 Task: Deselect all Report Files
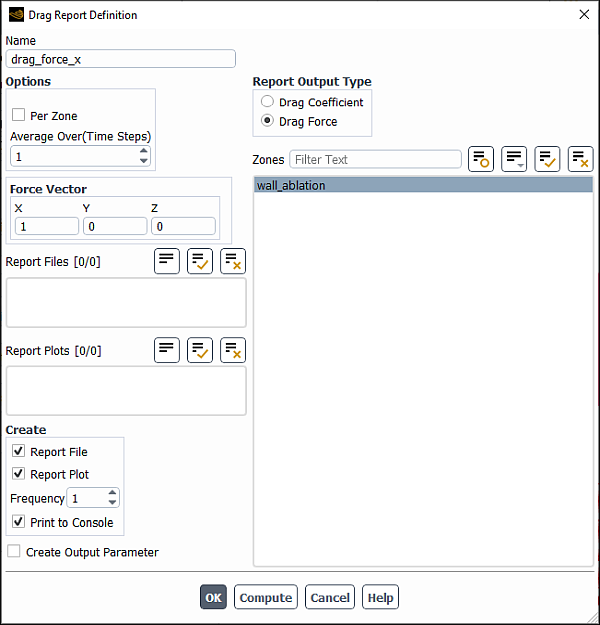[233, 262]
